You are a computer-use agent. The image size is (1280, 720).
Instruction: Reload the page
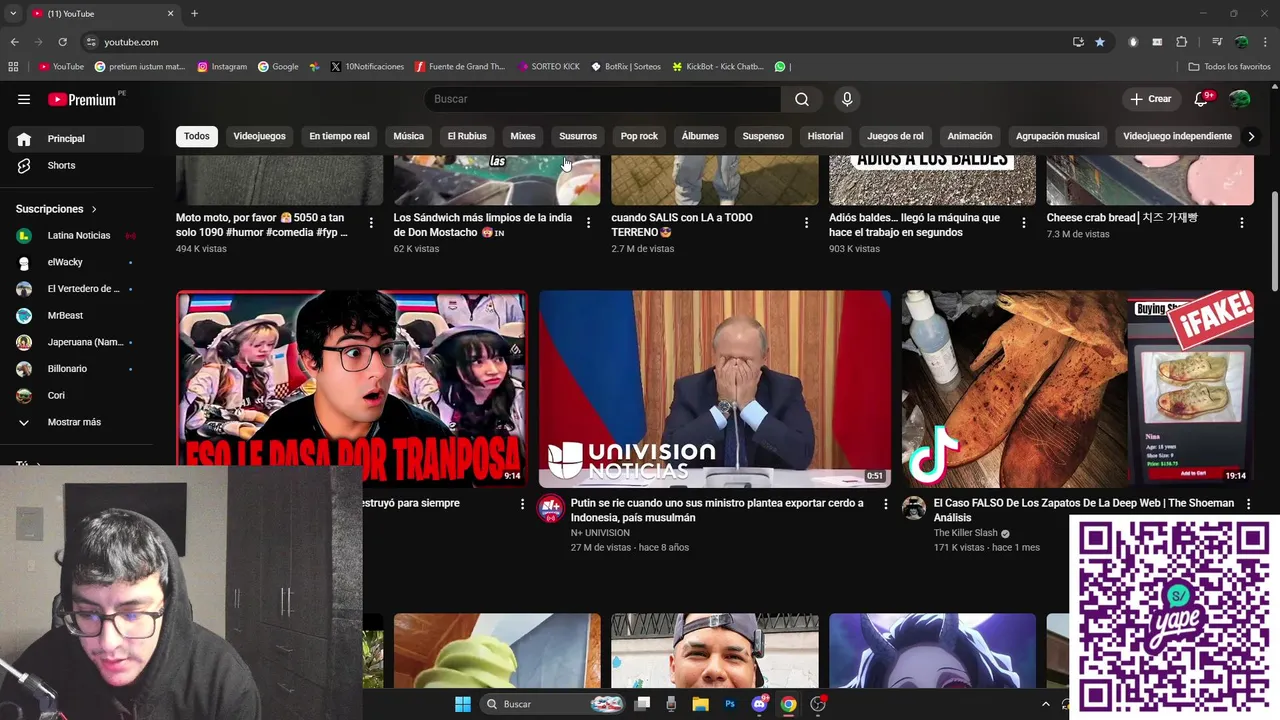[62, 42]
